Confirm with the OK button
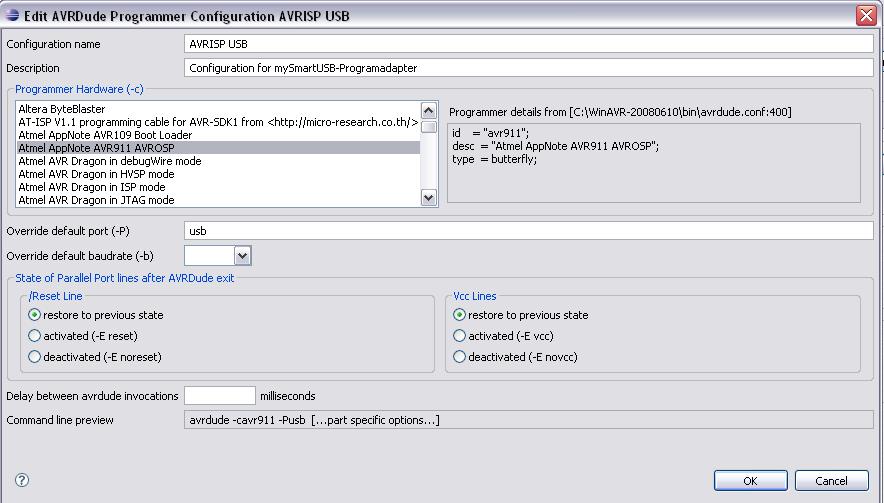 click(750, 480)
